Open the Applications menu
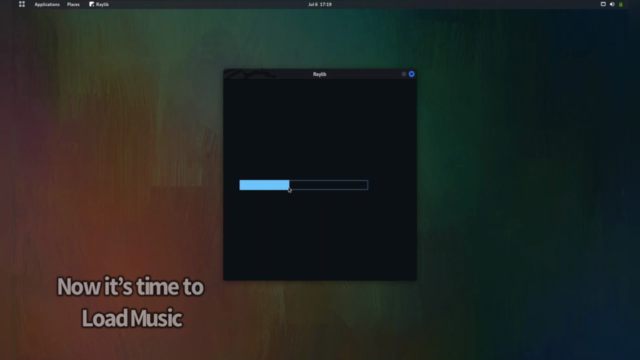This screenshot has height=360, width=640. [x=47, y=4]
